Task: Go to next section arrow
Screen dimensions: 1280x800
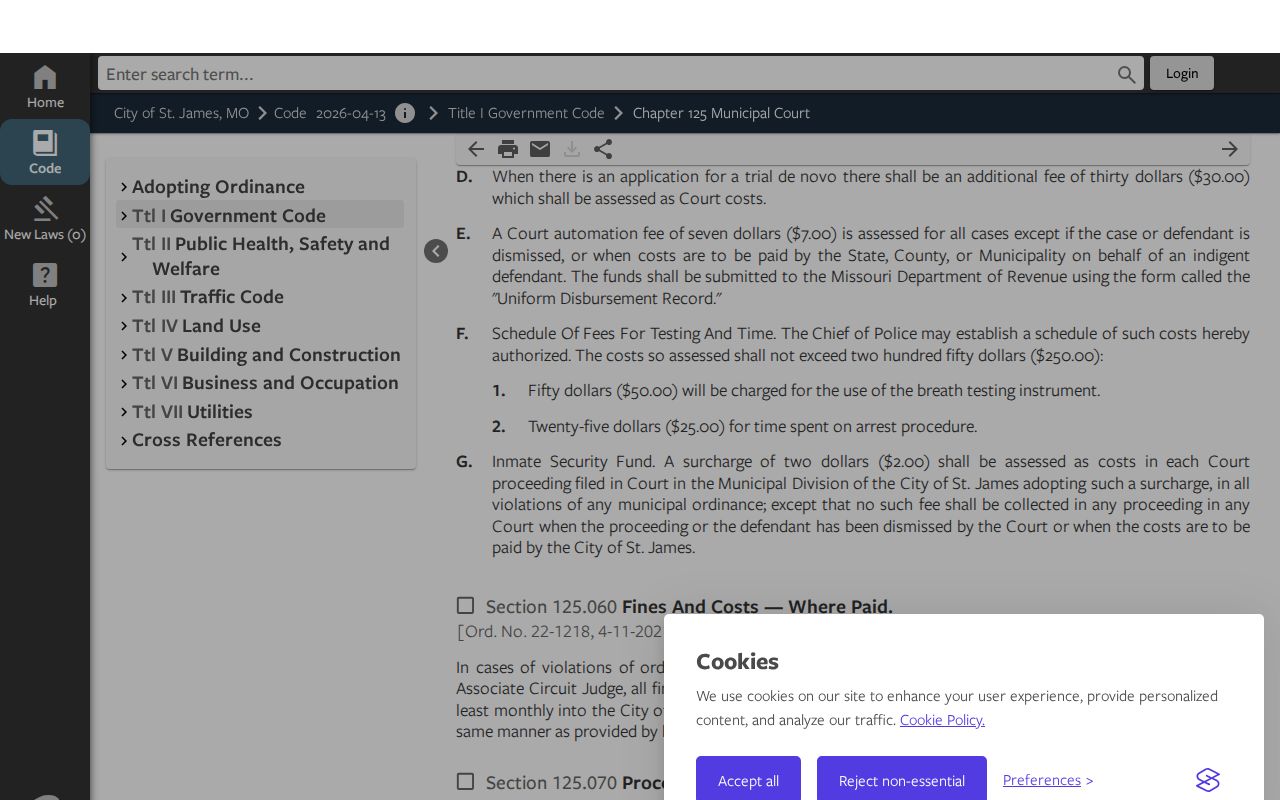Action: pos(1230,149)
